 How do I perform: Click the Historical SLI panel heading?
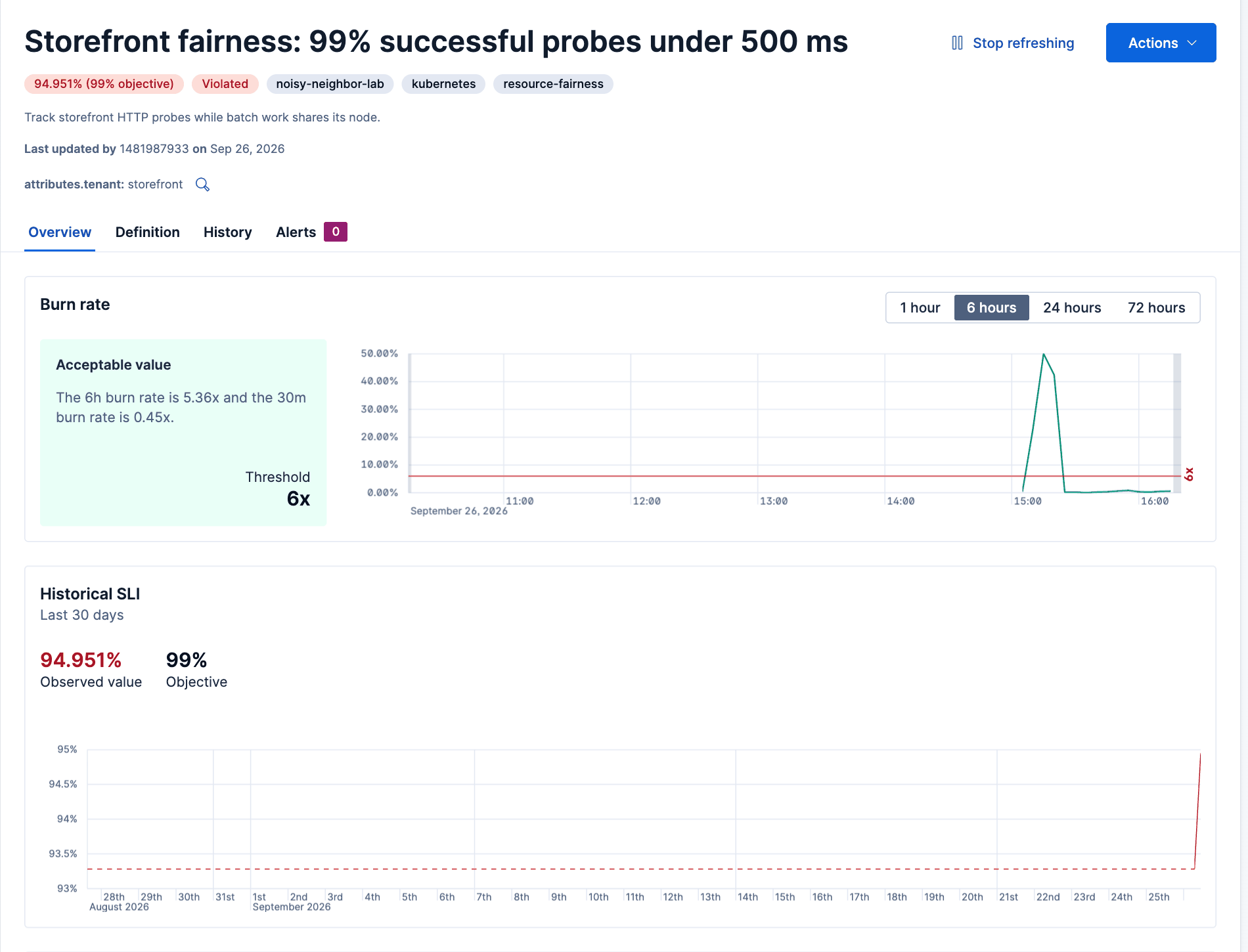click(90, 594)
